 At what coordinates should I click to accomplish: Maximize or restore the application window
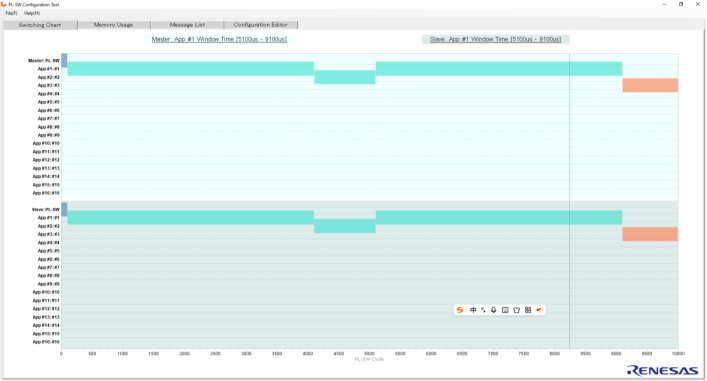[x=681, y=4]
